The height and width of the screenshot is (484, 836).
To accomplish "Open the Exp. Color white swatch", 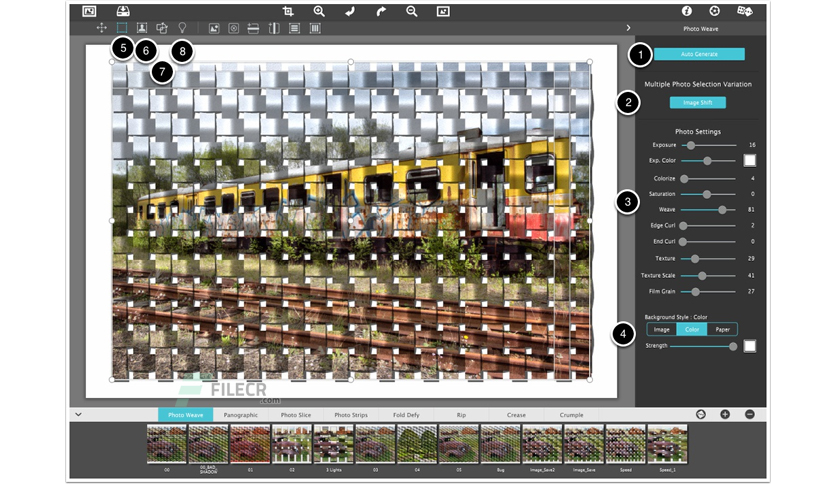I will coord(750,160).
